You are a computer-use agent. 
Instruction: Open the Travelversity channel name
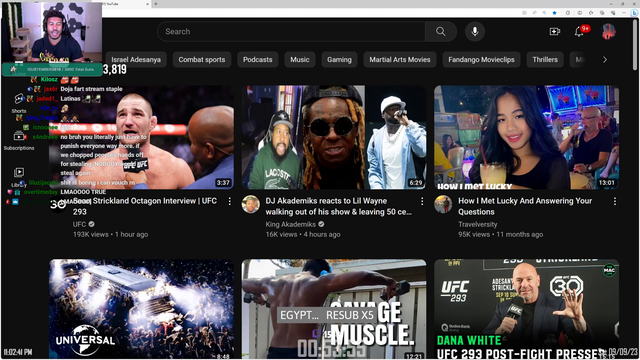click(478, 224)
